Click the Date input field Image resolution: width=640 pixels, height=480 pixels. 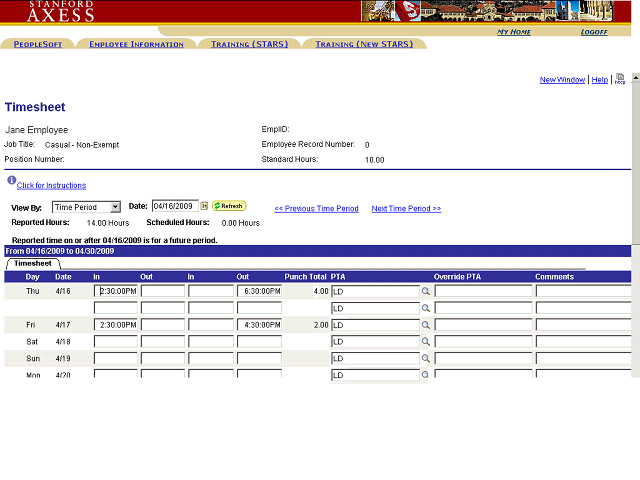click(x=174, y=206)
